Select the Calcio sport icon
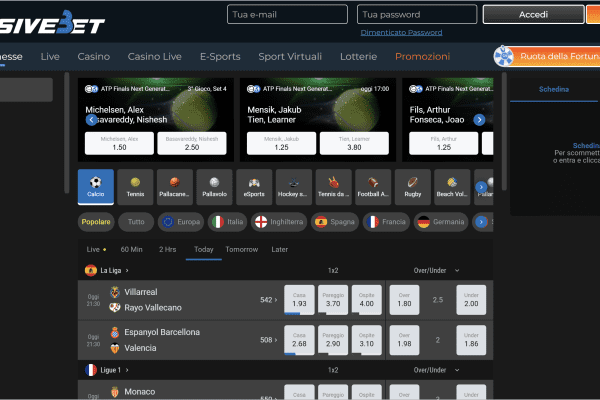600x400 pixels. tap(96, 187)
